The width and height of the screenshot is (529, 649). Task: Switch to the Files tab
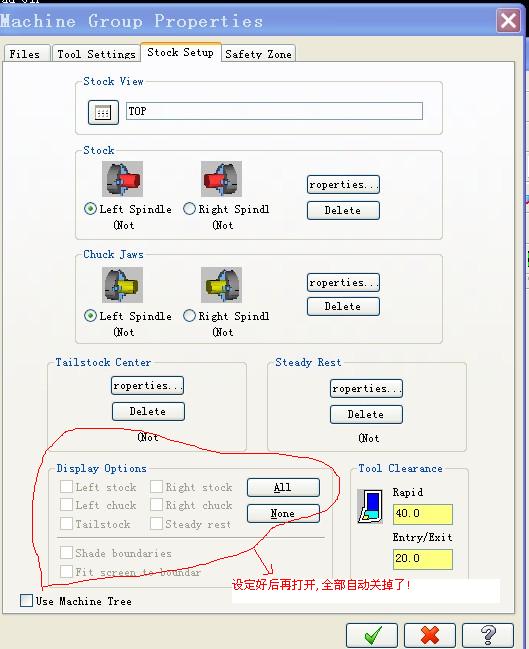(x=25, y=54)
